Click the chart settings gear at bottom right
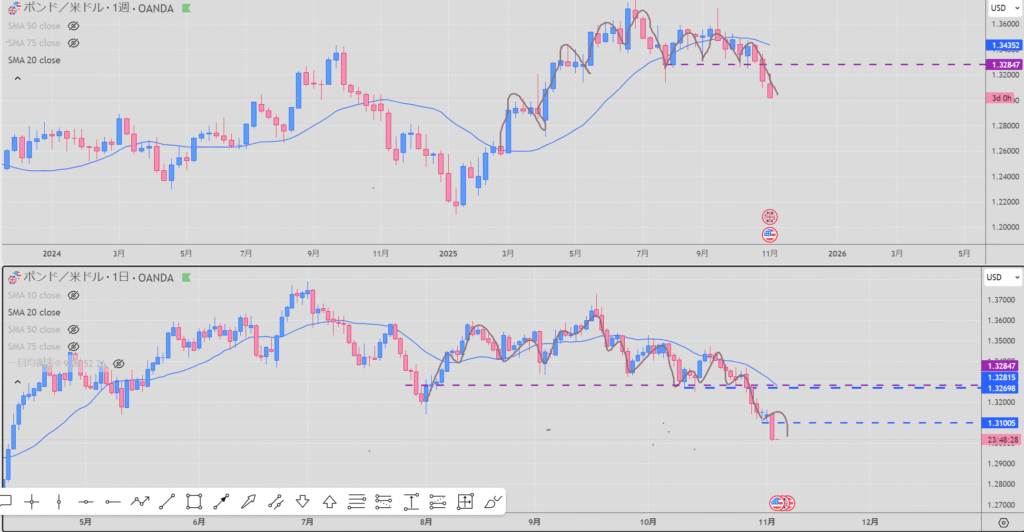This screenshot has width=1024, height=532. 1003,522
